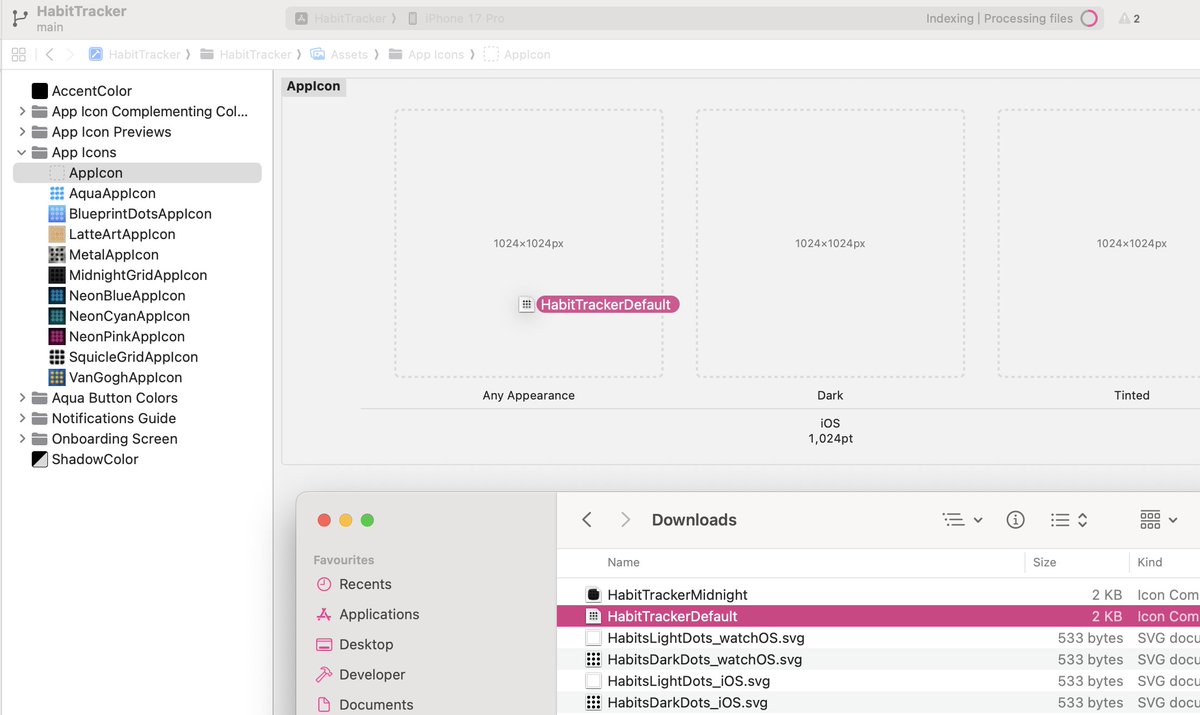Click AppIcon in the breadcrumb path
The image size is (1200, 715).
pyautogui.click(x=517, y=54)
